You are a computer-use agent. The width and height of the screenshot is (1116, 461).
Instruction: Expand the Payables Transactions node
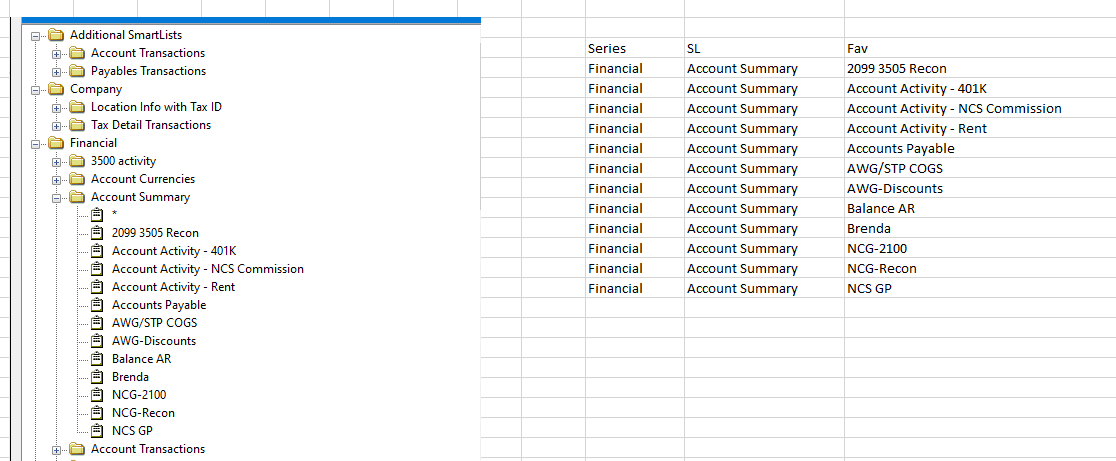coord(56,71)
